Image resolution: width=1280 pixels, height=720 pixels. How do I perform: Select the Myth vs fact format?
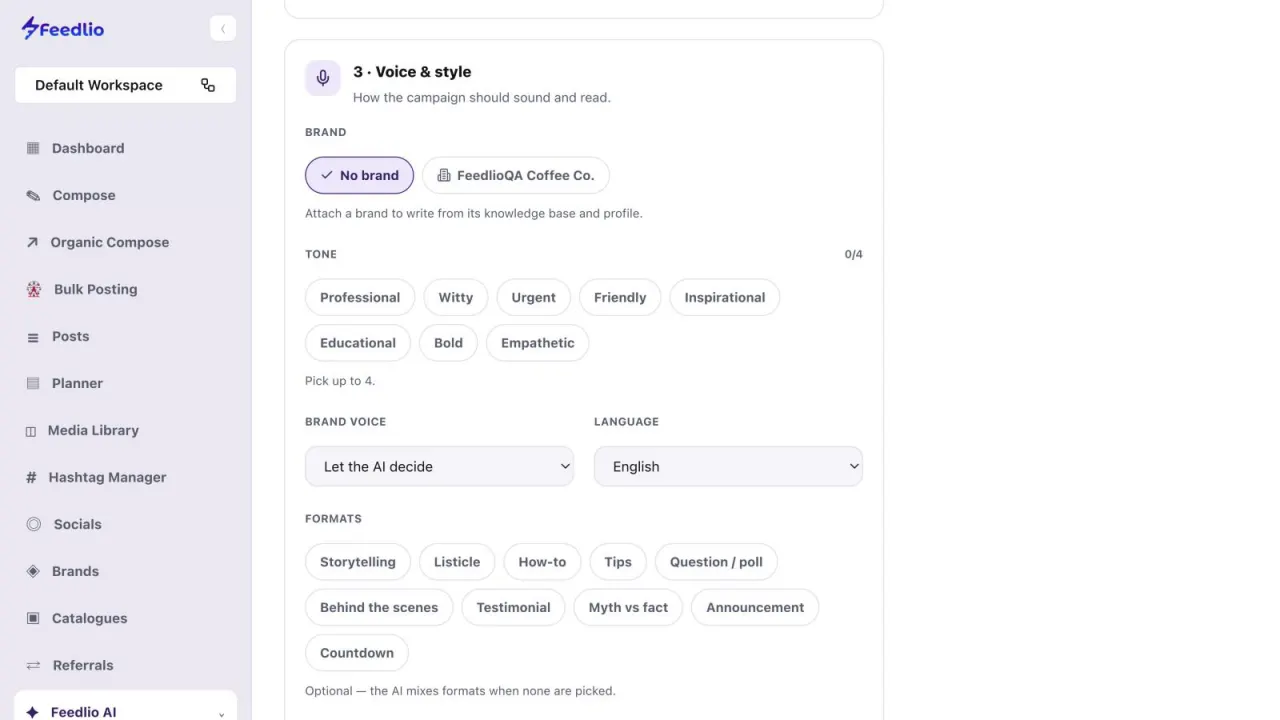(628, 607)
